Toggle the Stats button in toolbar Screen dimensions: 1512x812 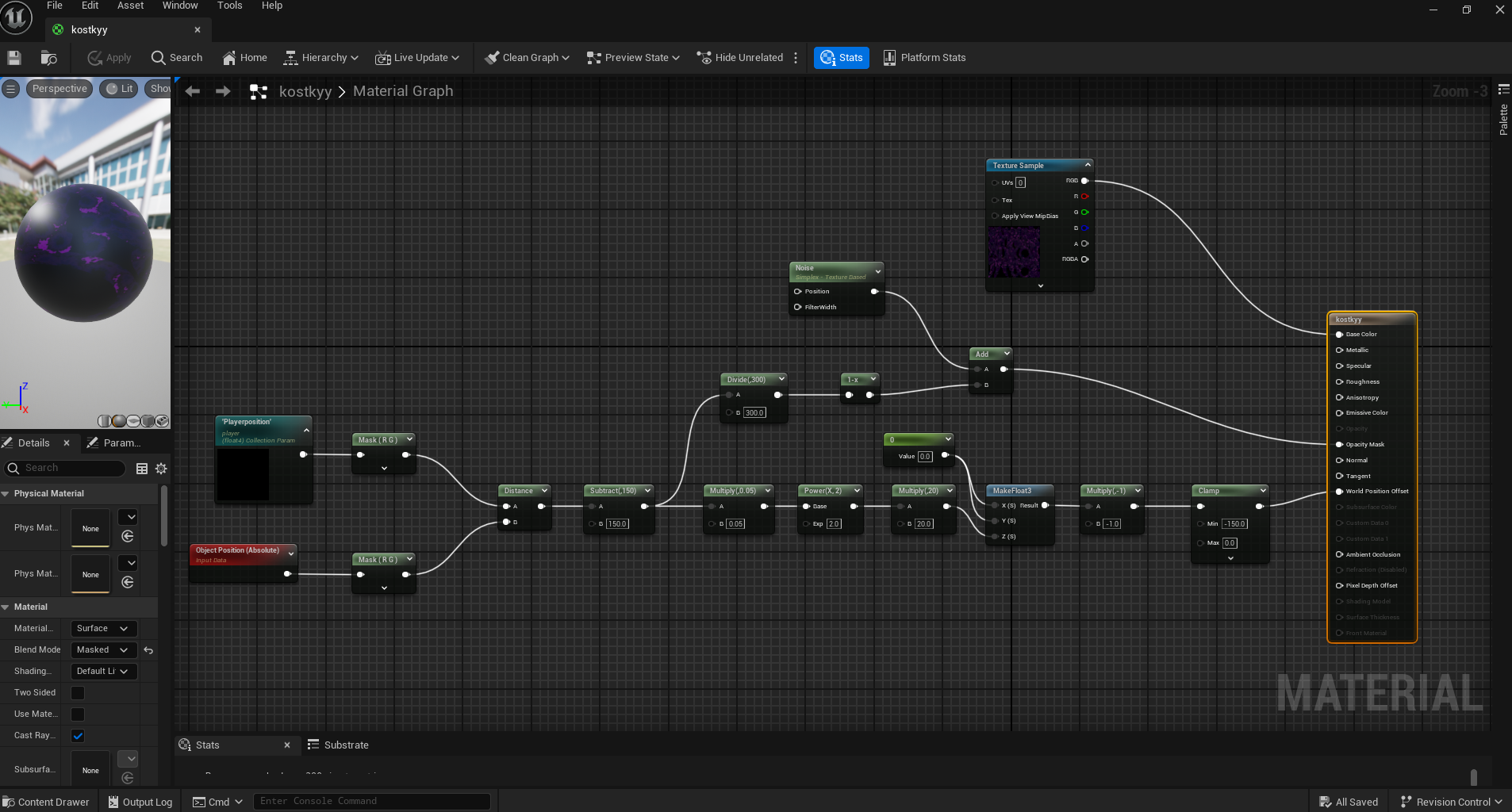[841, 58]
